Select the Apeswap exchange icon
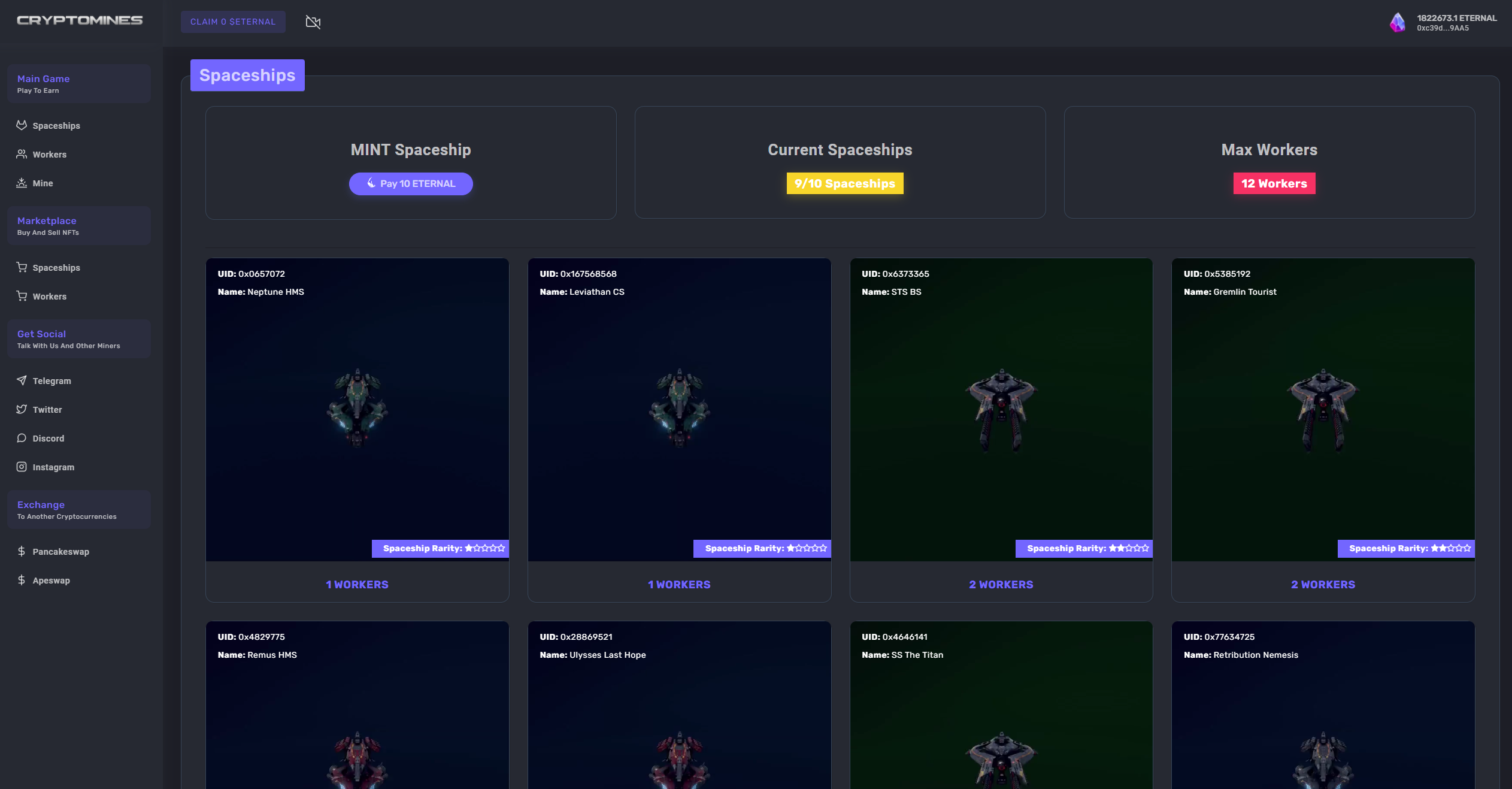This screenshot has width=1512, height=789. point(22,580)
